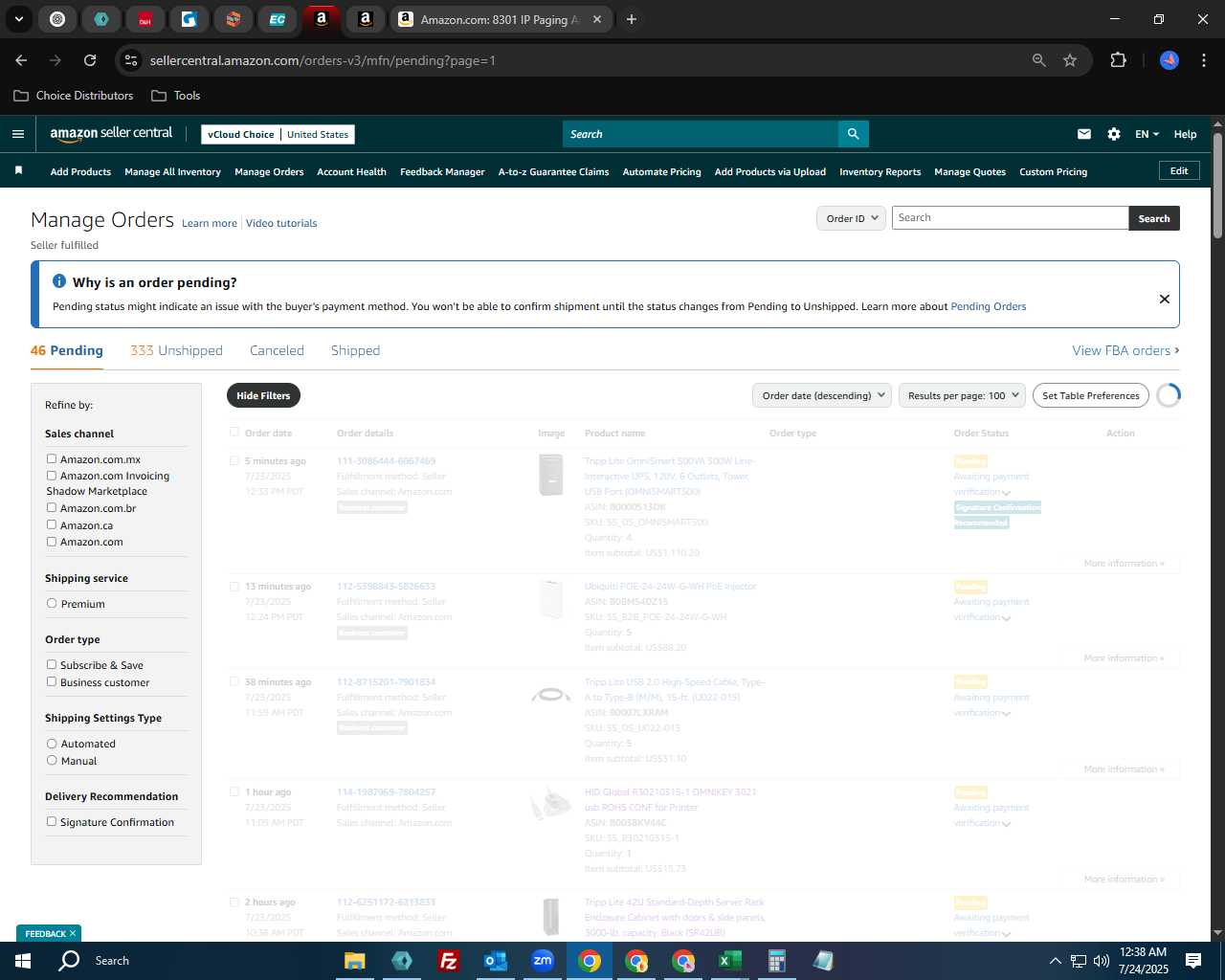Open the Seller Central hamburger menu
Screen dimensions: 1225x980
17,134
